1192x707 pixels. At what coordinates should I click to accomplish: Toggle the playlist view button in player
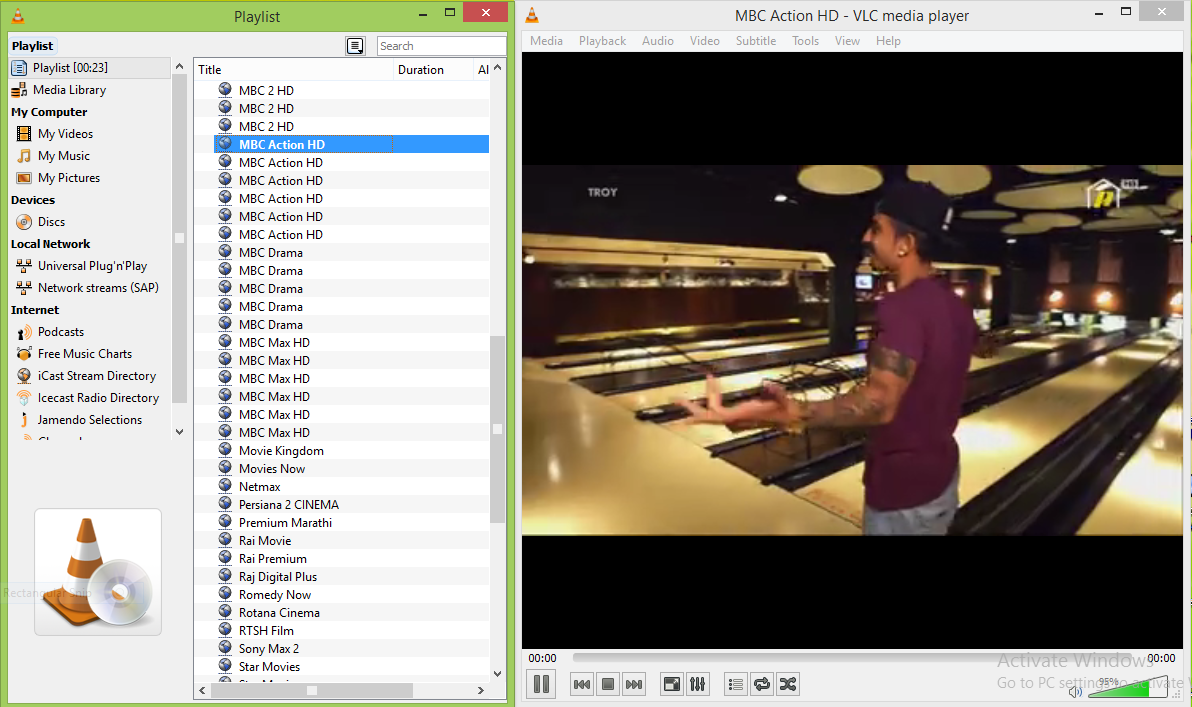[736, 684]
